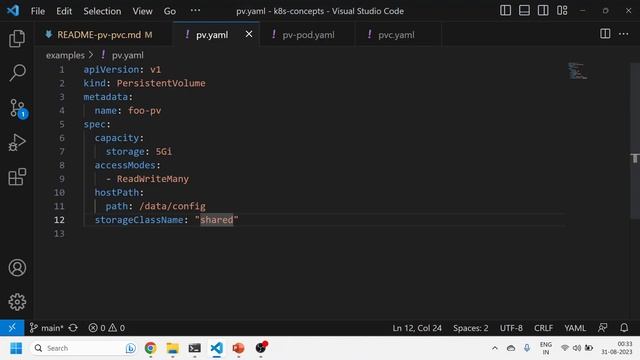Click the editor vertical scrollbar

[x=635, y=141]
